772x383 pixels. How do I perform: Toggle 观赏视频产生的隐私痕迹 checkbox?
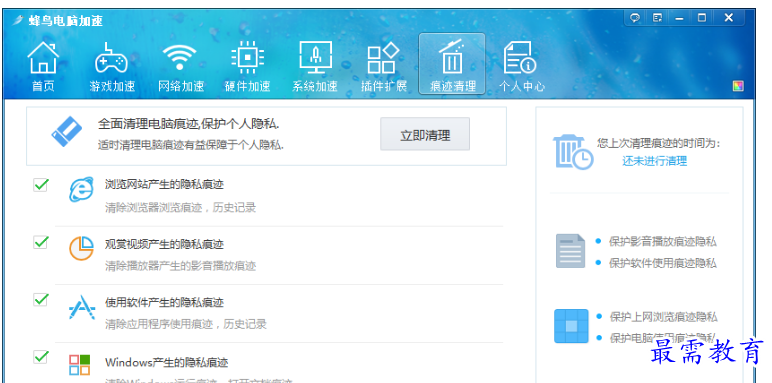40,242
